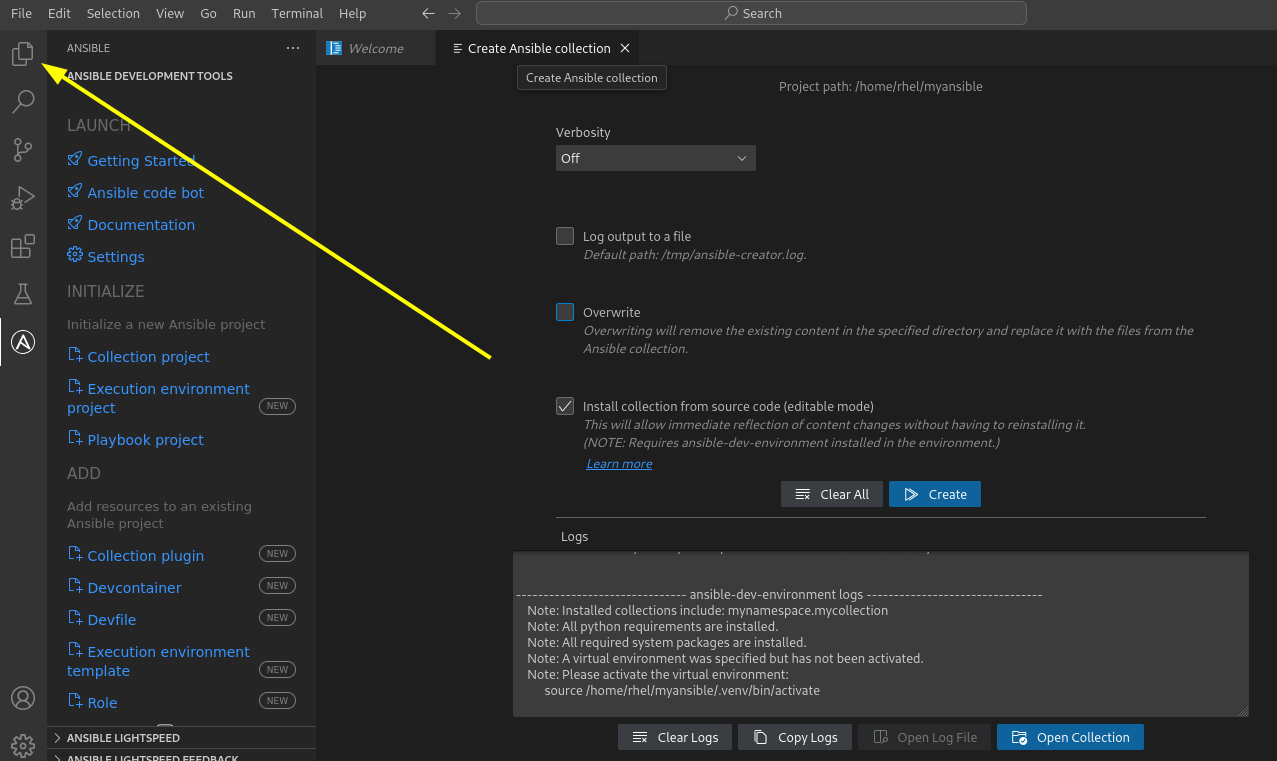Open the Run menu
The width and height of the screenshot is (1277, 761).
click(243, 14)
